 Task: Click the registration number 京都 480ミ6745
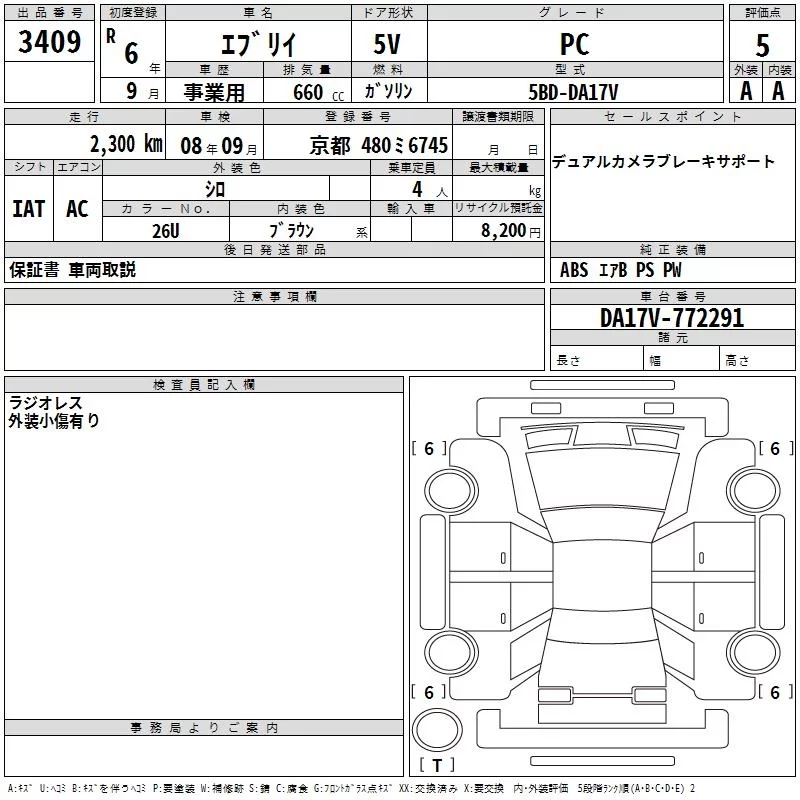[x=379, y=145]
